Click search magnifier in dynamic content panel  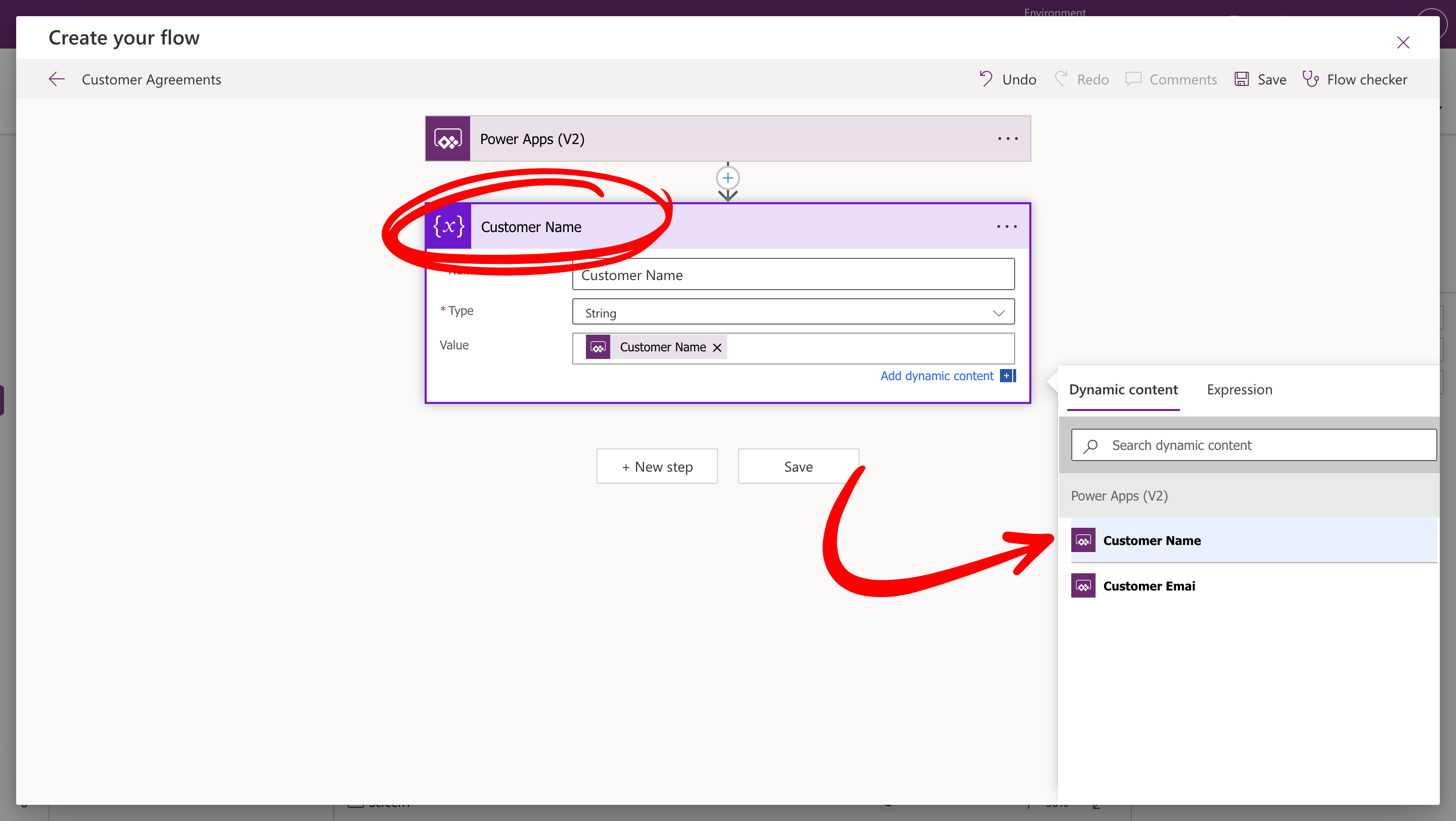(1091, 446)
